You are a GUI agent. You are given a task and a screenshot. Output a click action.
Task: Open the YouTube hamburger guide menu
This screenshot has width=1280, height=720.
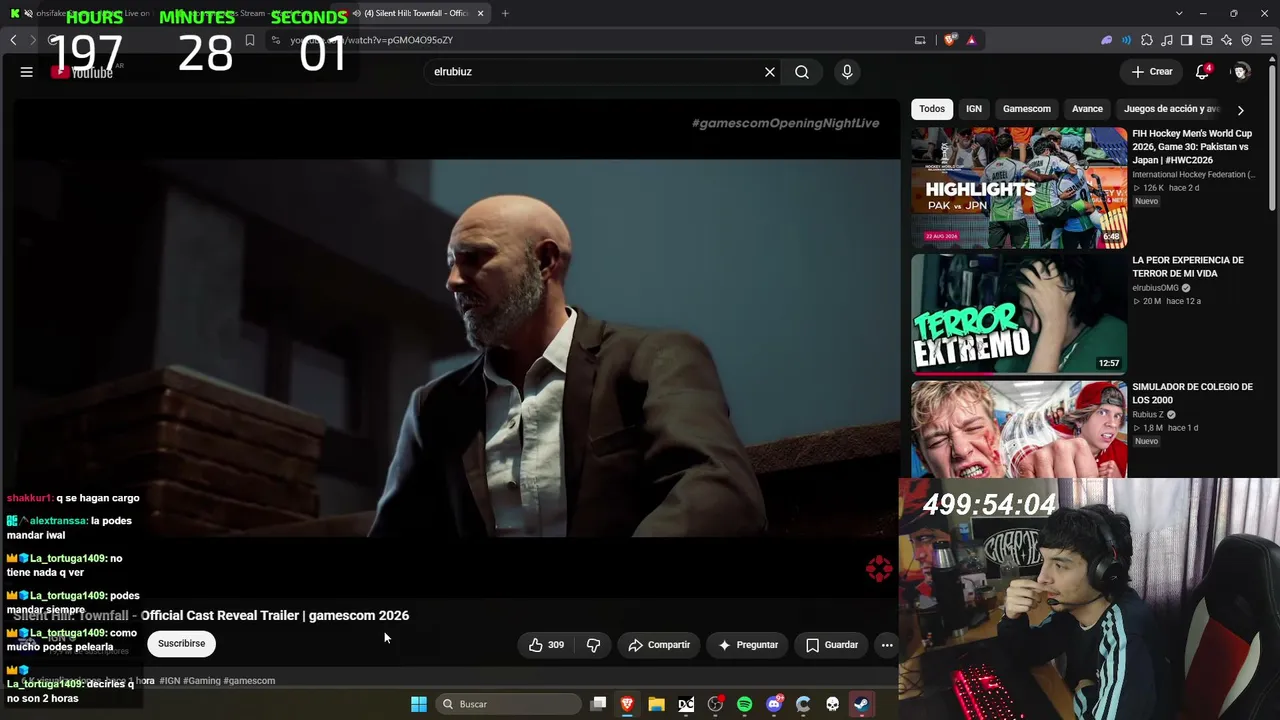pos(27,72)
